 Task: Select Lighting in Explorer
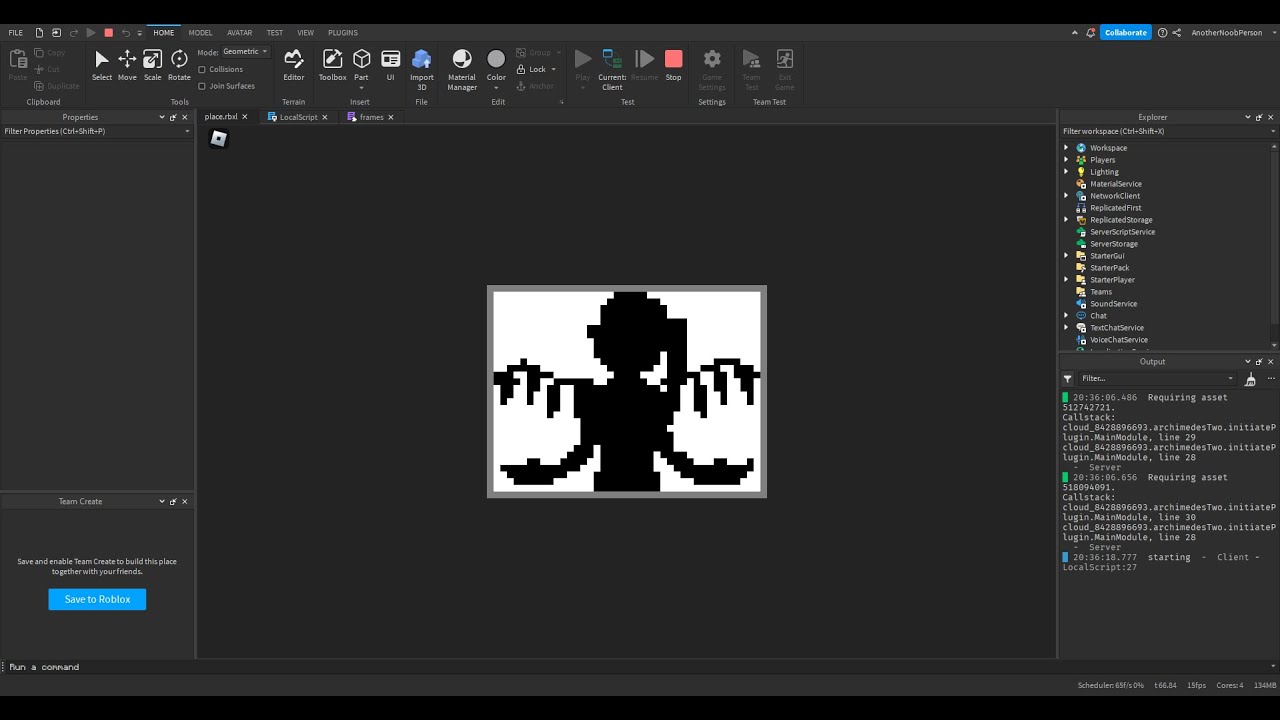(x=1104, y=172)
